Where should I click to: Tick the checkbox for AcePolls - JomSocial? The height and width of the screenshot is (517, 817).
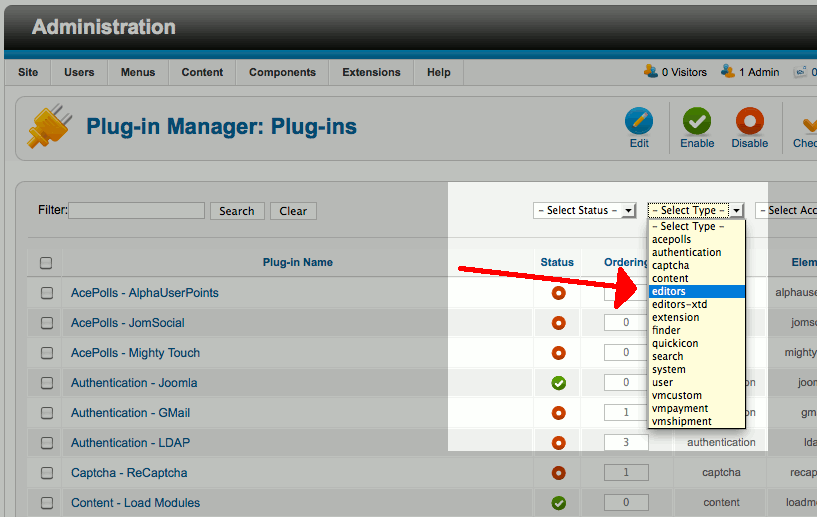point(47,323)
